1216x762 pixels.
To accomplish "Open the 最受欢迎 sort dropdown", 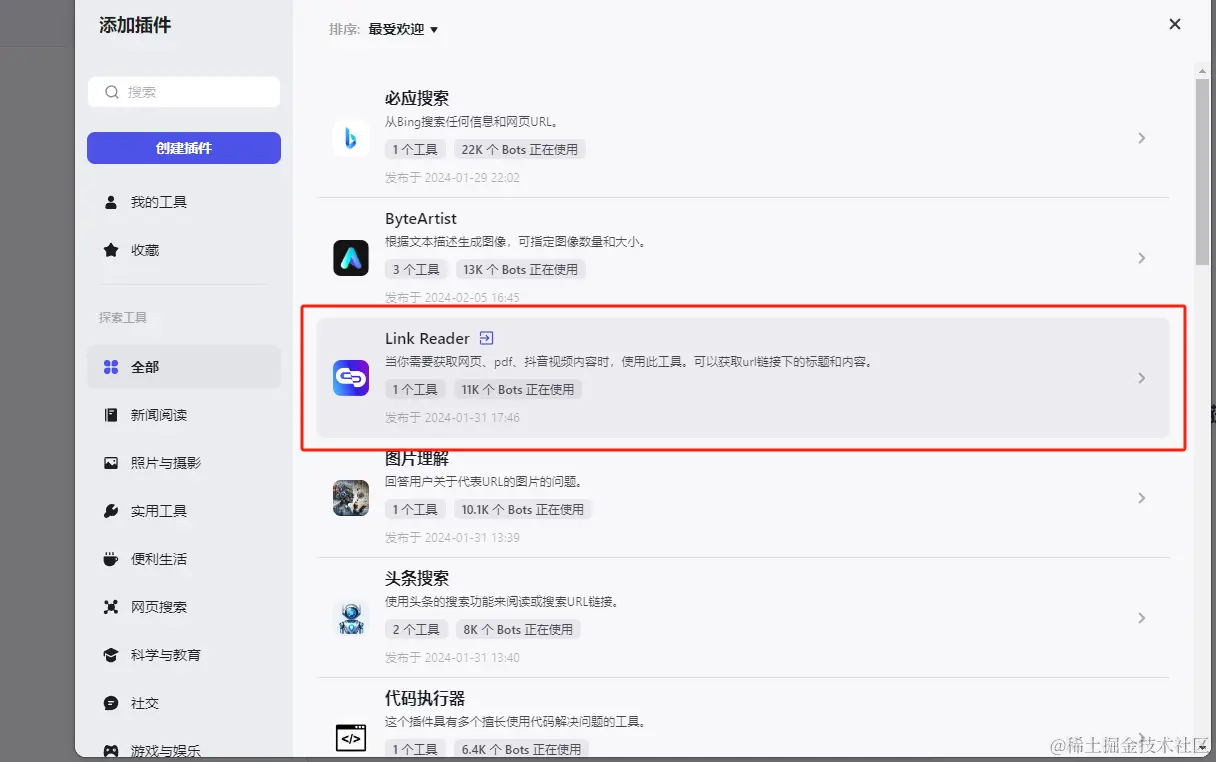I will (403, 29).
